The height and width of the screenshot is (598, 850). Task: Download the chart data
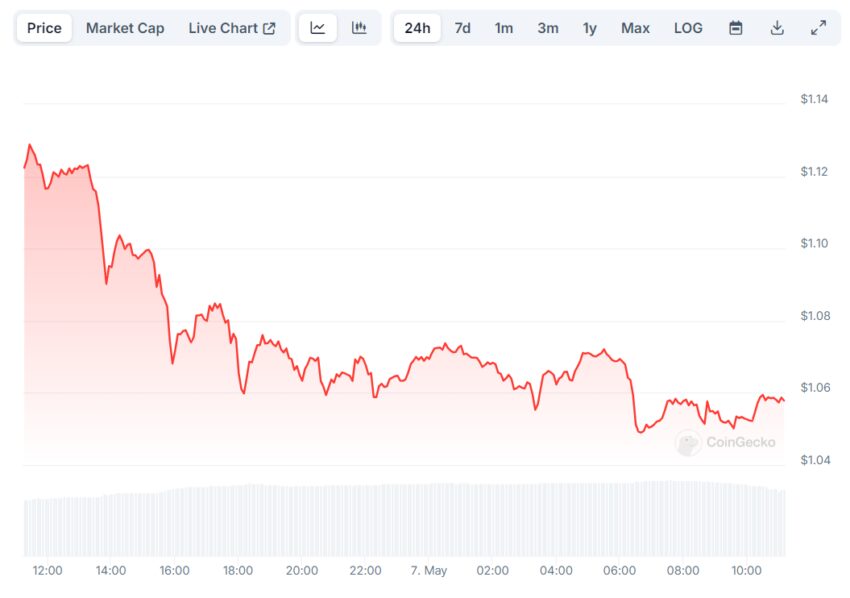[777, 28]
